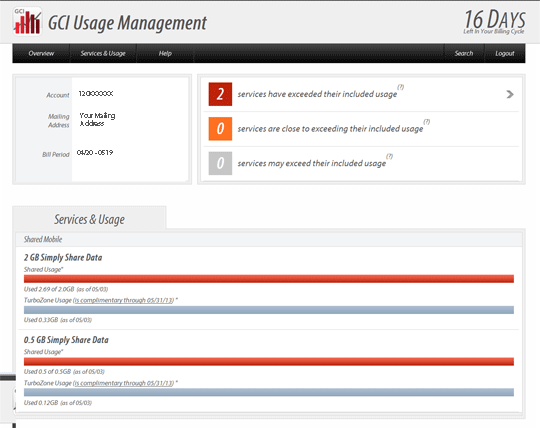The width and height of the screenshot is (540, 428).
Task: Click bill period value 04/20 - 05/19
Action: (95, 153)
